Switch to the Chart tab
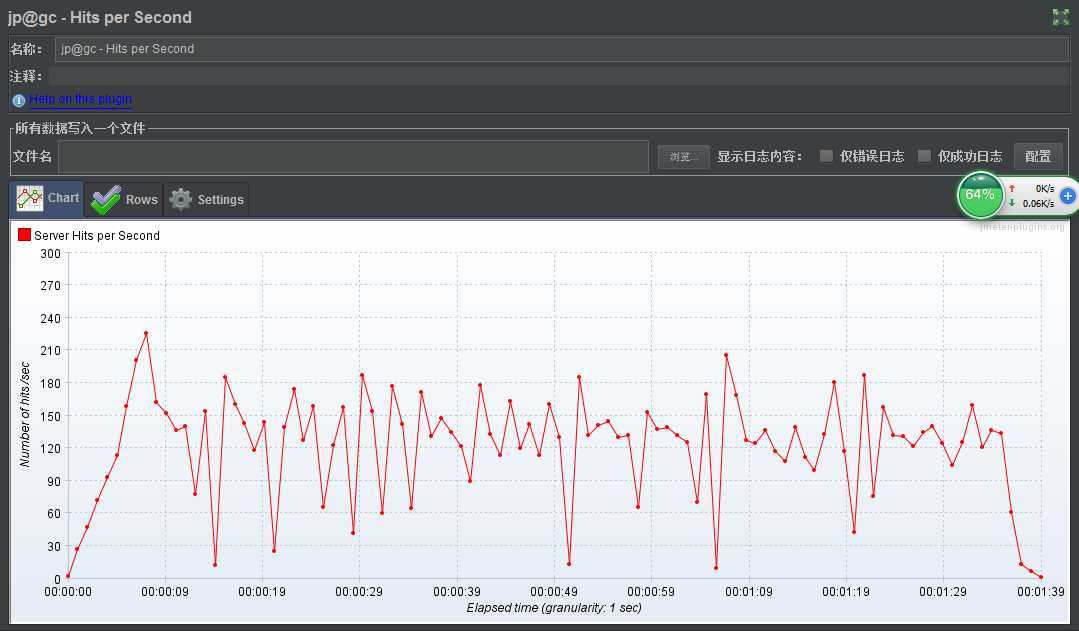The width and height of the screenshot is (1079, 631). (47, 199)
